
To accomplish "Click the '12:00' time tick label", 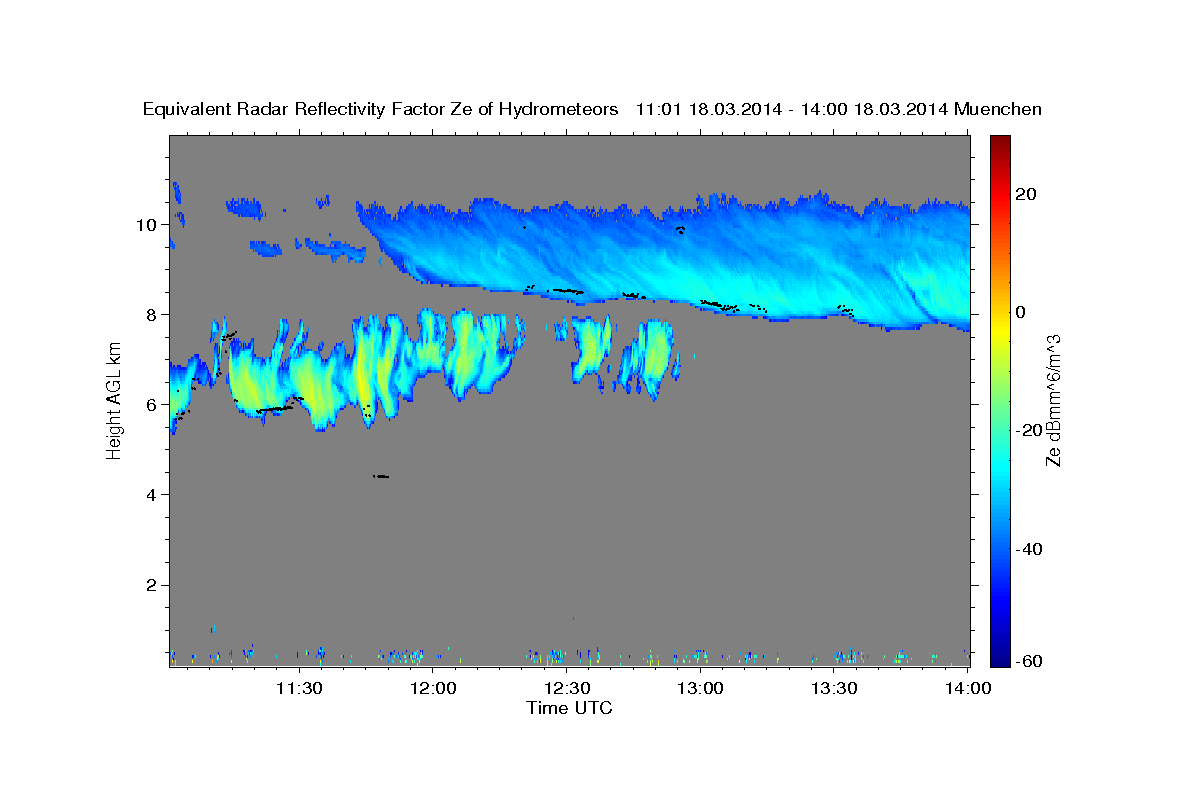I will [433, 688].
